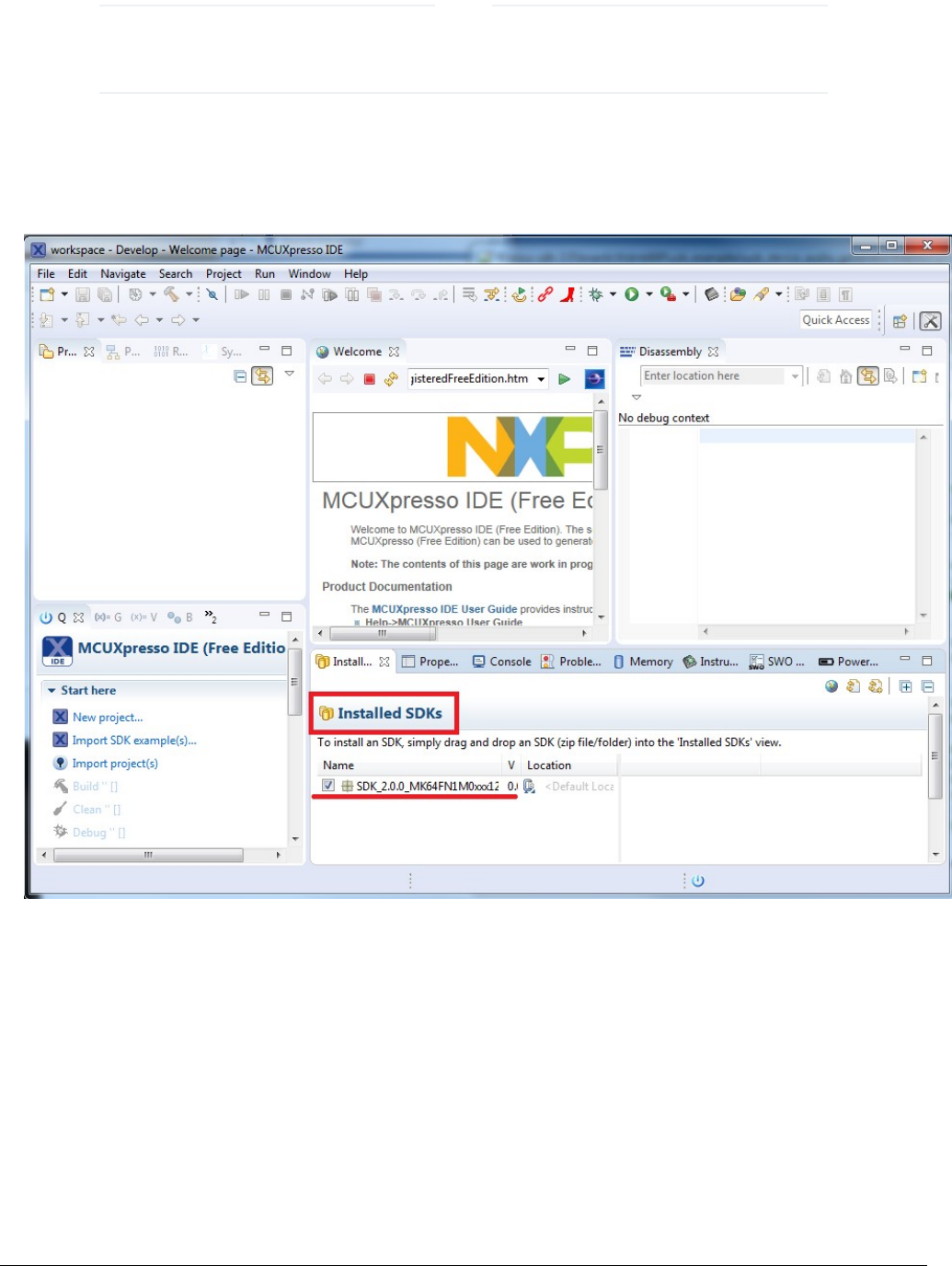Screen dimensions: 952x1266
Task: Click the External Tools run icon
Action: 668,294
